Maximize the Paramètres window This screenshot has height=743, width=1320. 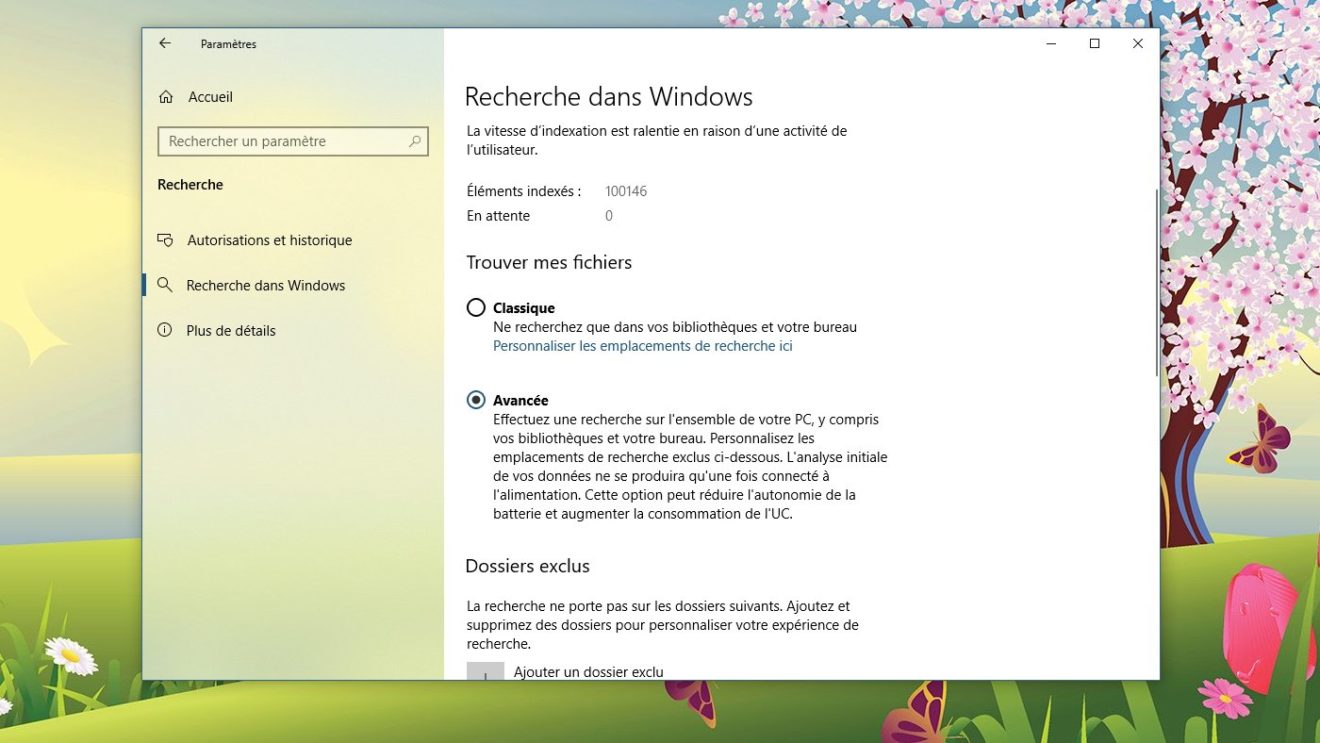(x=1094, y=43)
